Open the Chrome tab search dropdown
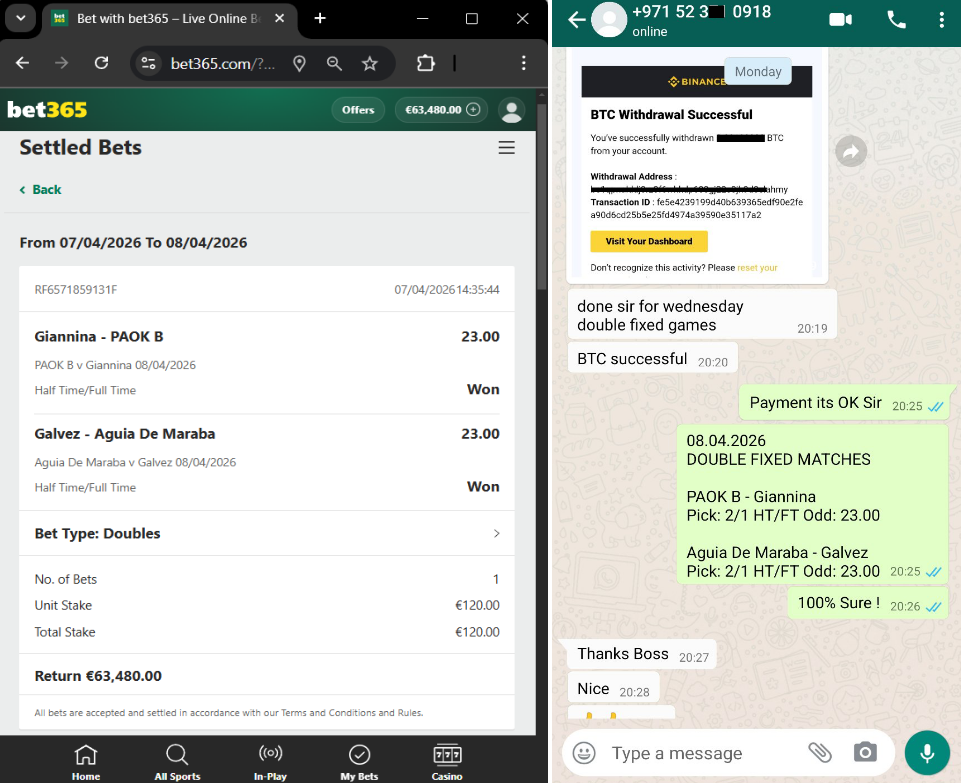The image size is (961, 783). [21, 19]
